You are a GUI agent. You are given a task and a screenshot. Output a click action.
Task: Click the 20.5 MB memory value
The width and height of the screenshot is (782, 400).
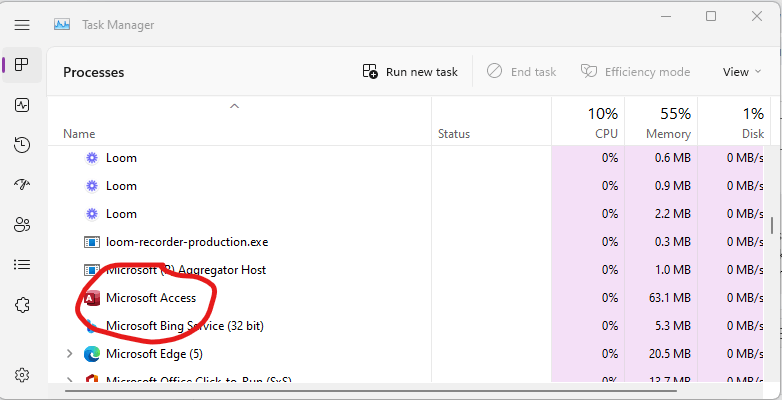pos(671,354)
